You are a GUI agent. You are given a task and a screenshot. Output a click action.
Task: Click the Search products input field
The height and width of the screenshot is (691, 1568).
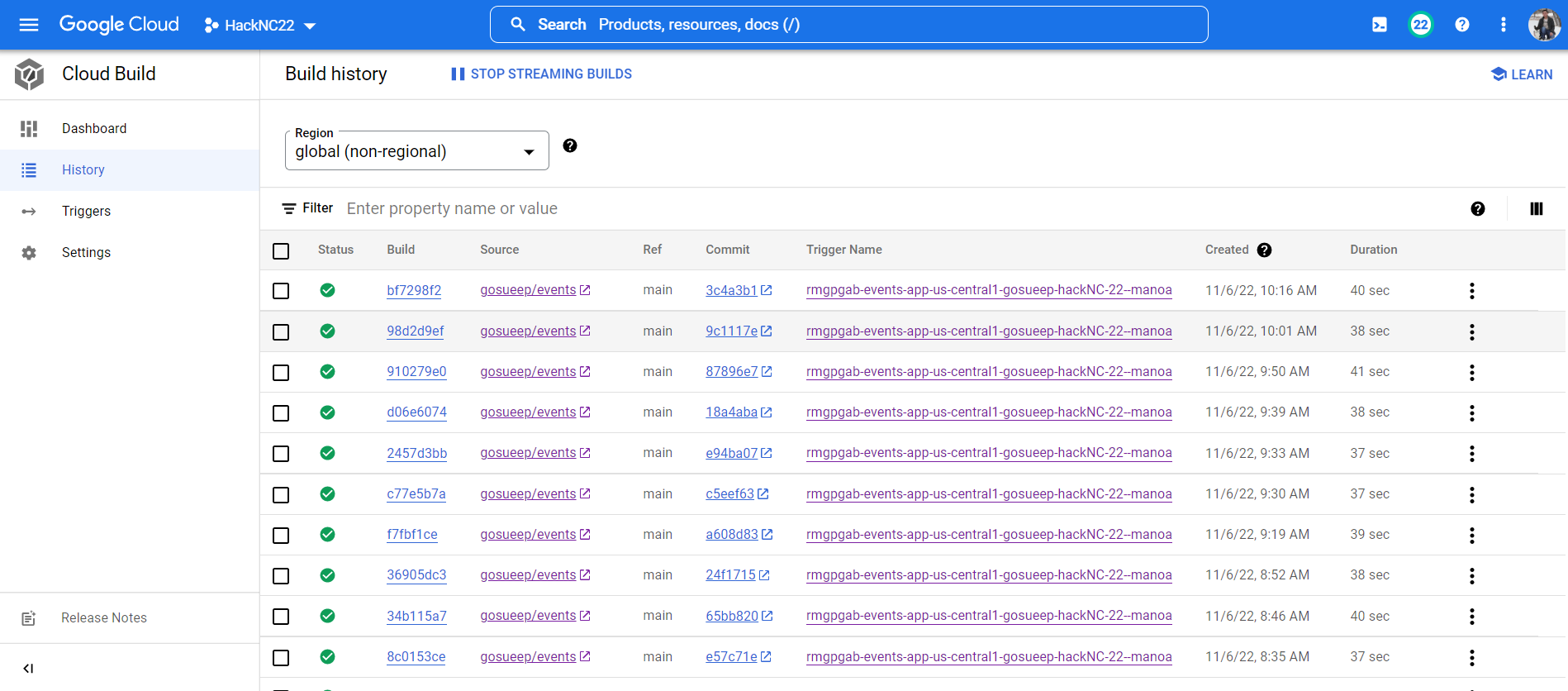pyautogui.click(x=849, y=25)
